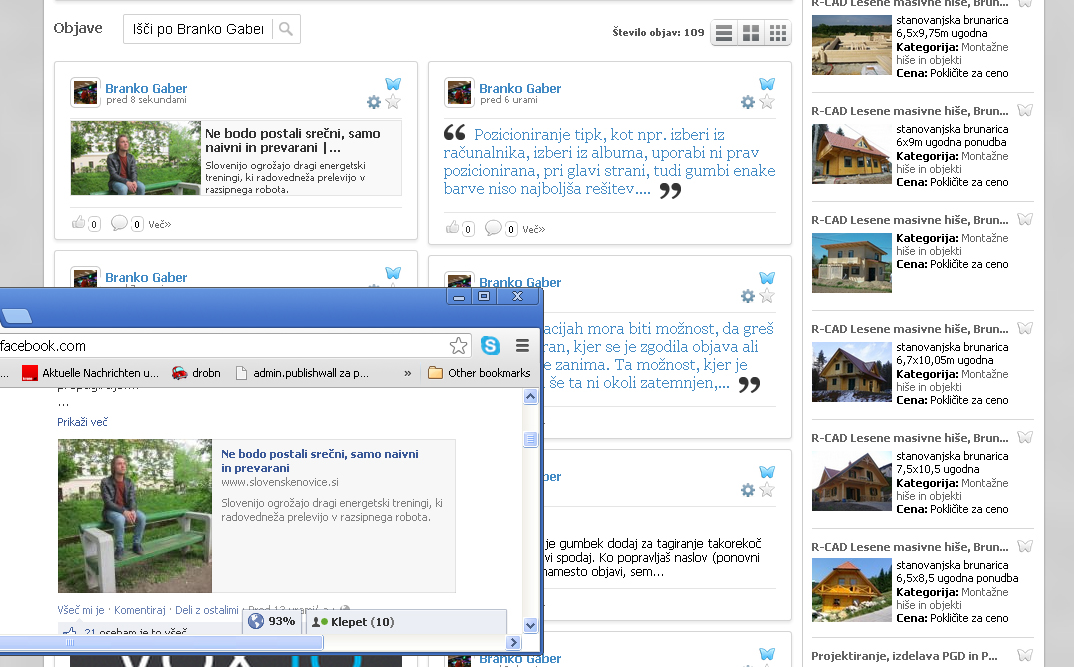The width and height of the screenshot is (1074, 667).
Task: Like the first post with thumbs-up icon
Action: click(x=79, y=223)
